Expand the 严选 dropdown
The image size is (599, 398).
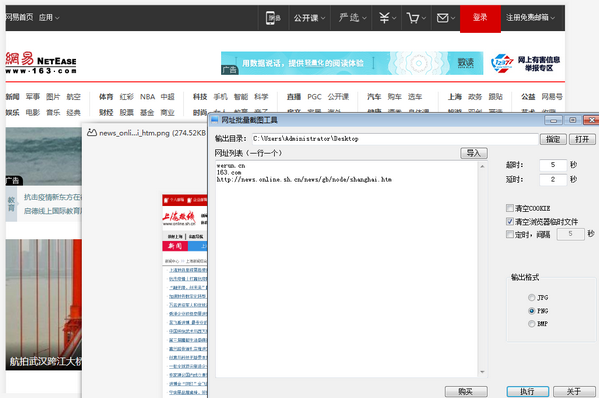tap(352, 18)
